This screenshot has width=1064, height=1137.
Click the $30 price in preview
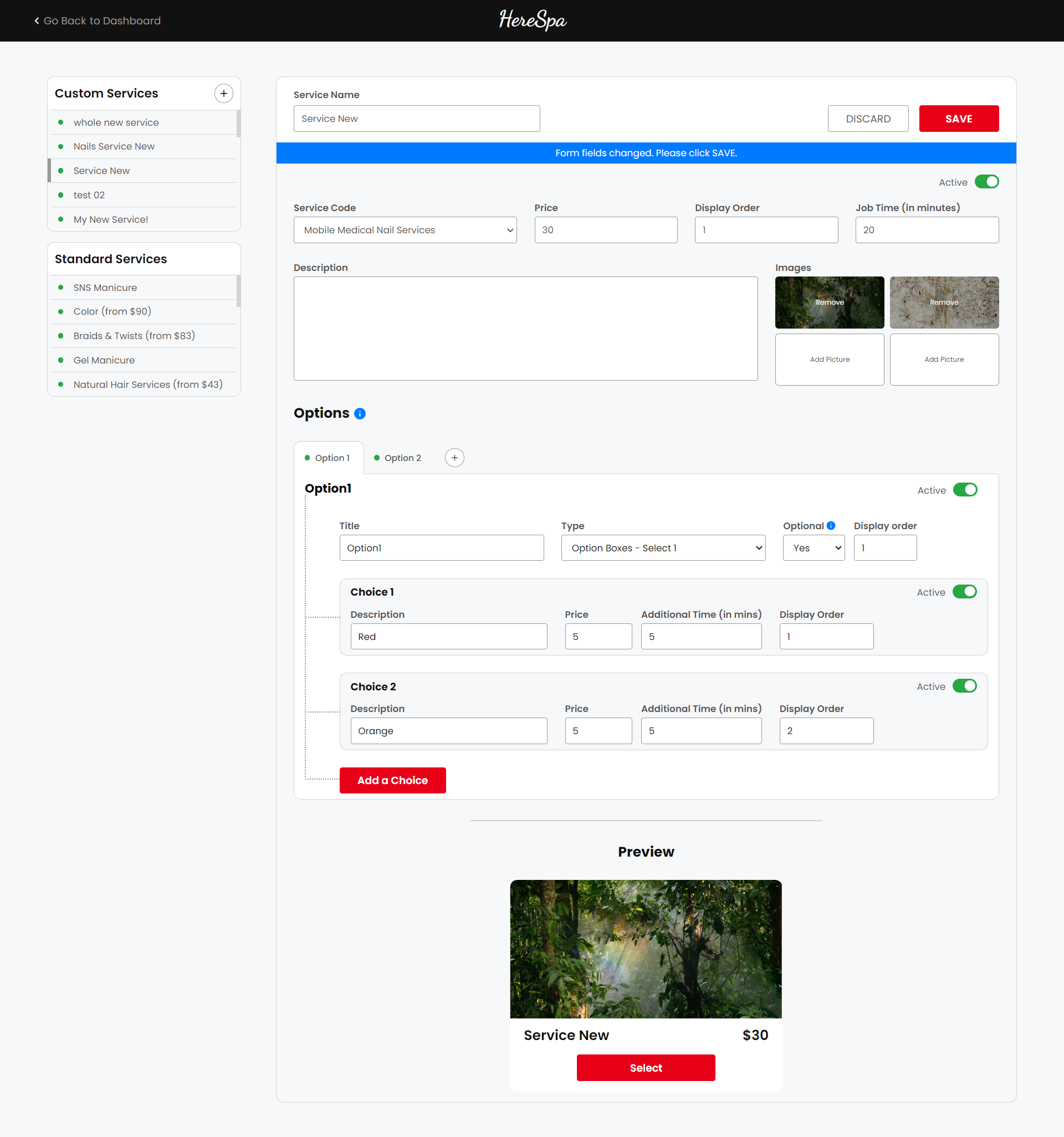point(755,1034)
